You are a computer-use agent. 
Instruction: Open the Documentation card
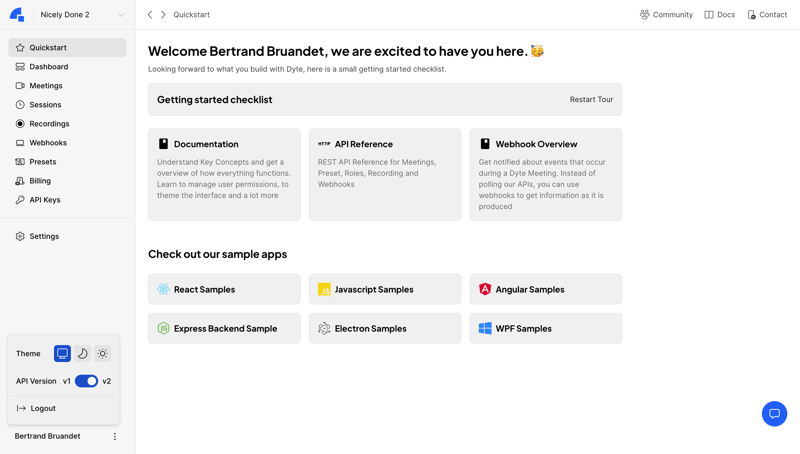[224, 174]
